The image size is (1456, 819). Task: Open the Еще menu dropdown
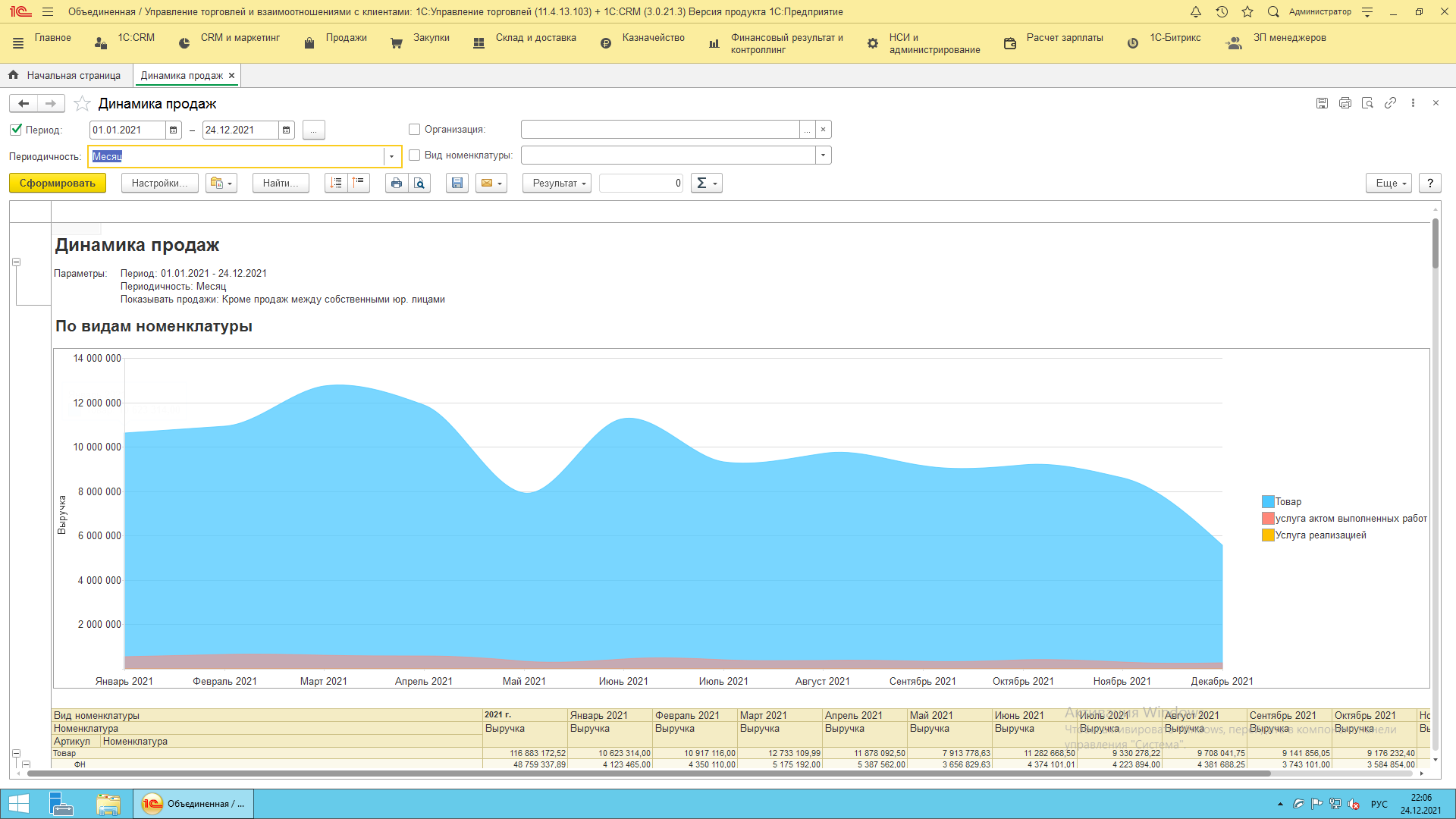[x=1392, y=183]
